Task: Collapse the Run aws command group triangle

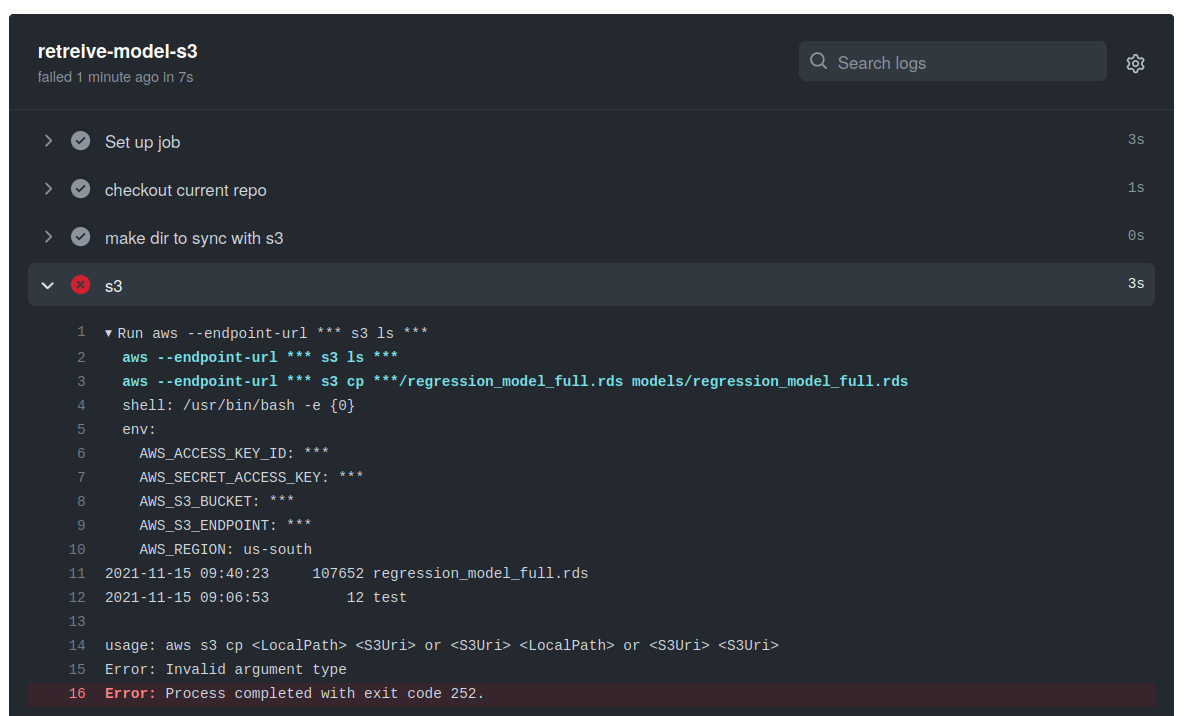Action: (x=109, y=333)
